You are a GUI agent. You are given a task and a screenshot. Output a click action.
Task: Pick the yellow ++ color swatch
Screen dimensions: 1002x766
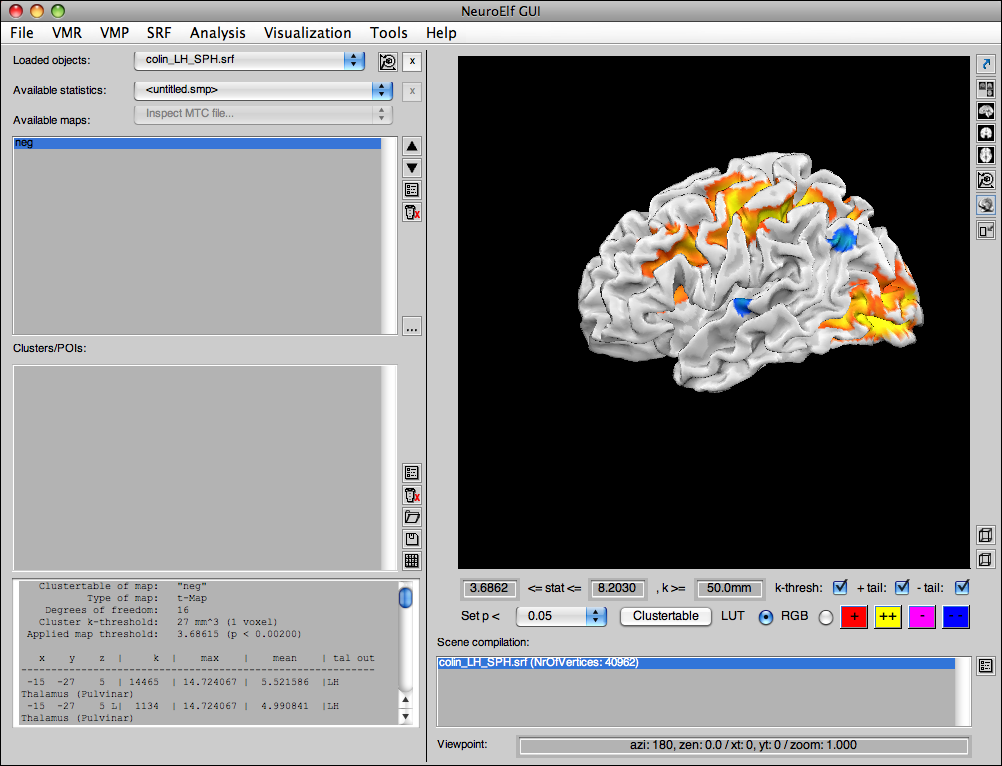click(x=888, y=617)
